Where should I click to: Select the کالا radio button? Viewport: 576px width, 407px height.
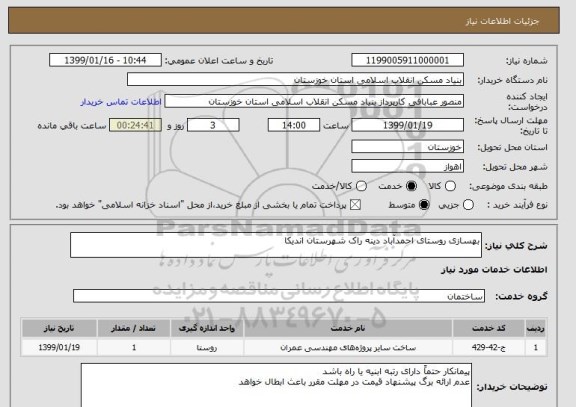click(x=450, y=186)
